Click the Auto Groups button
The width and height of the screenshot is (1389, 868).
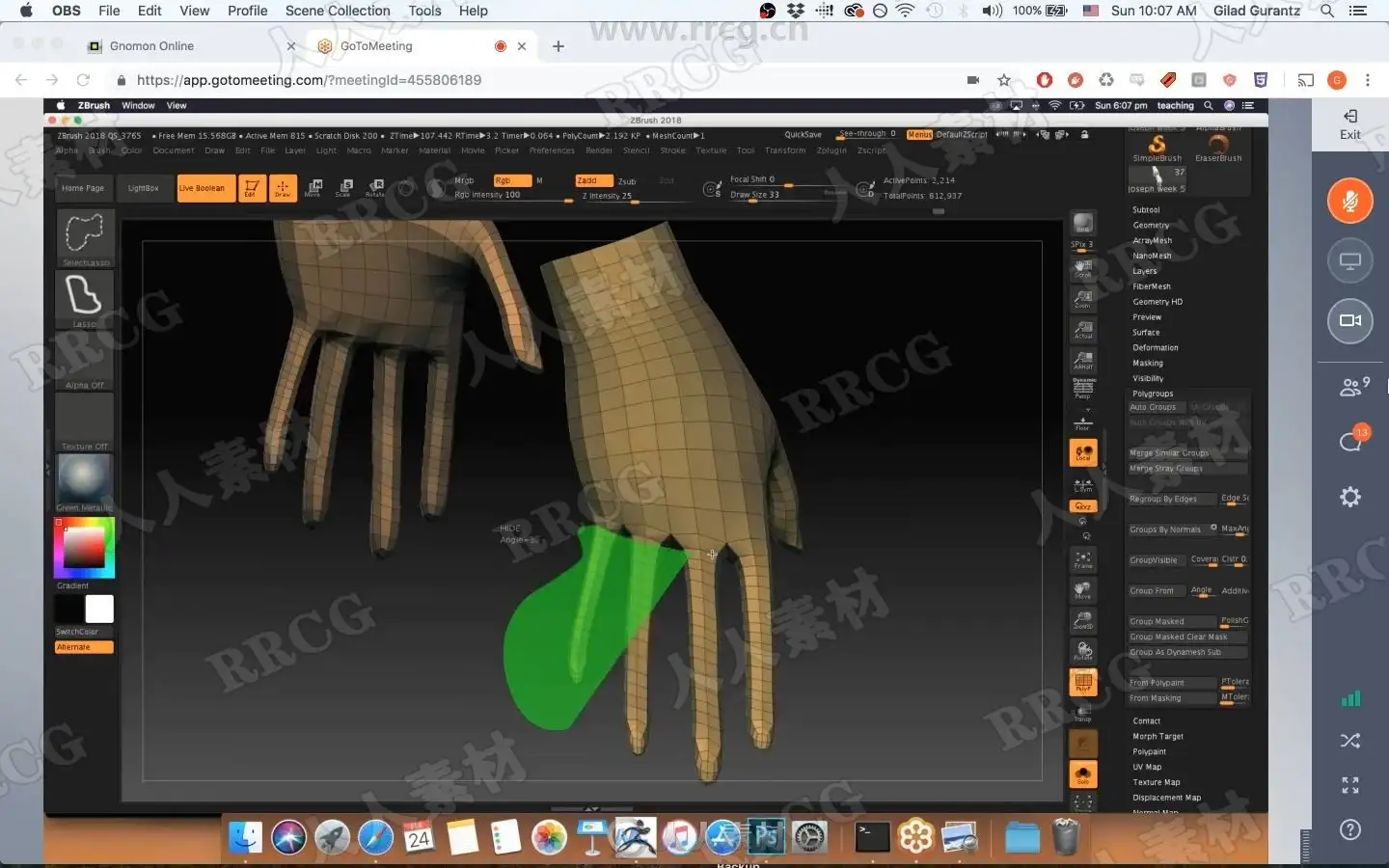pos(1156,407)
